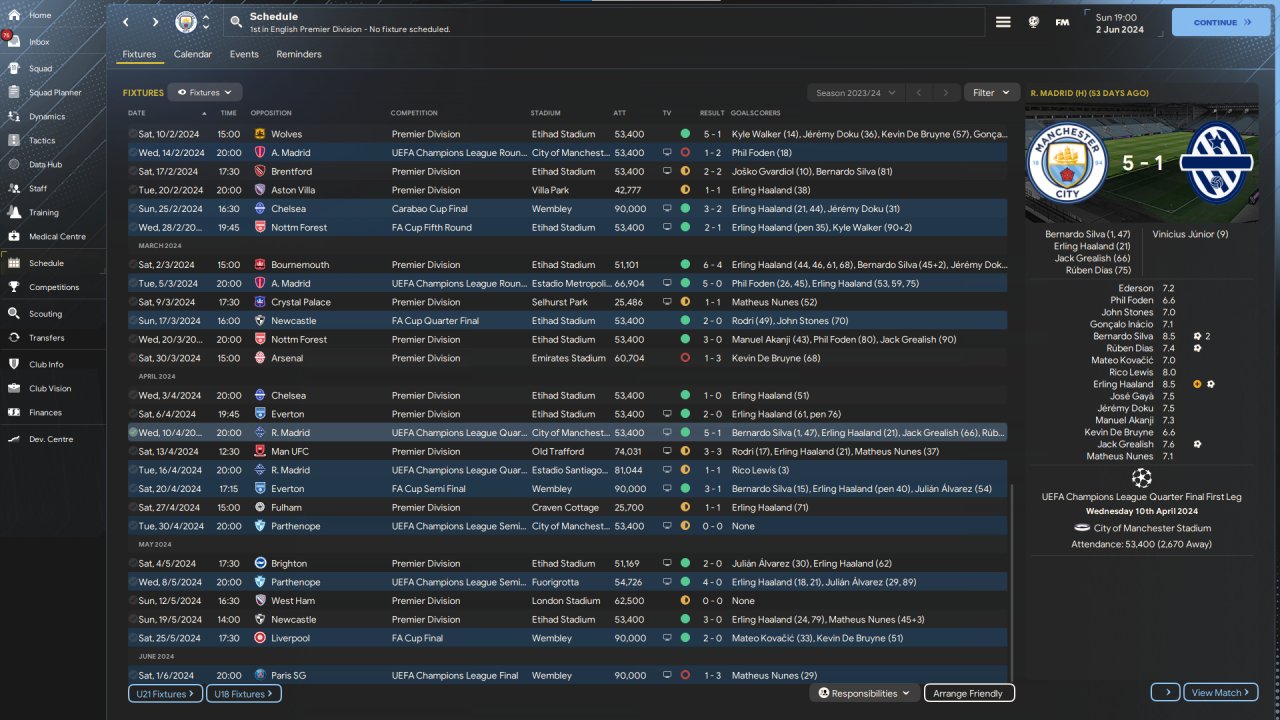1280x720 pixels.
Task: Click Arrange Friendly
Action: (x=969, y=693)
